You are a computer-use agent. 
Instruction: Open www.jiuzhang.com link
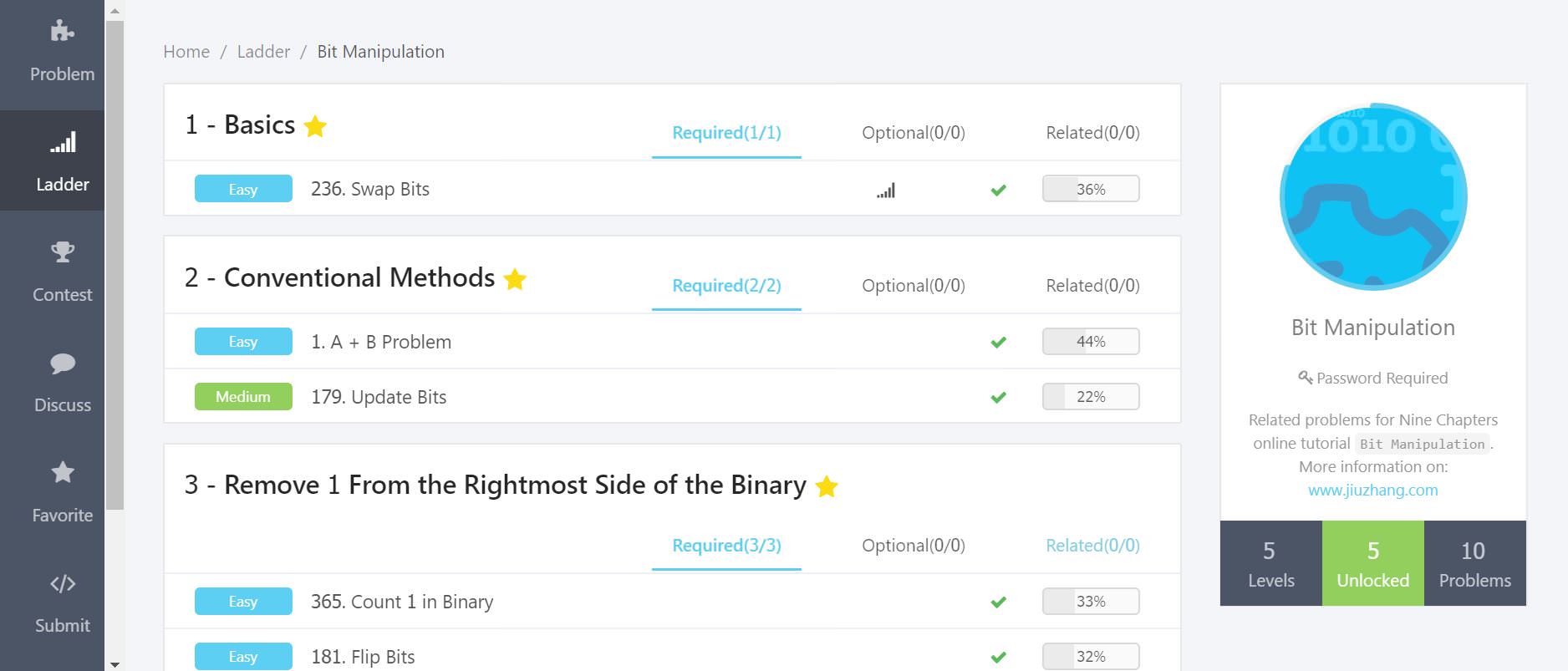point(1372,491)
